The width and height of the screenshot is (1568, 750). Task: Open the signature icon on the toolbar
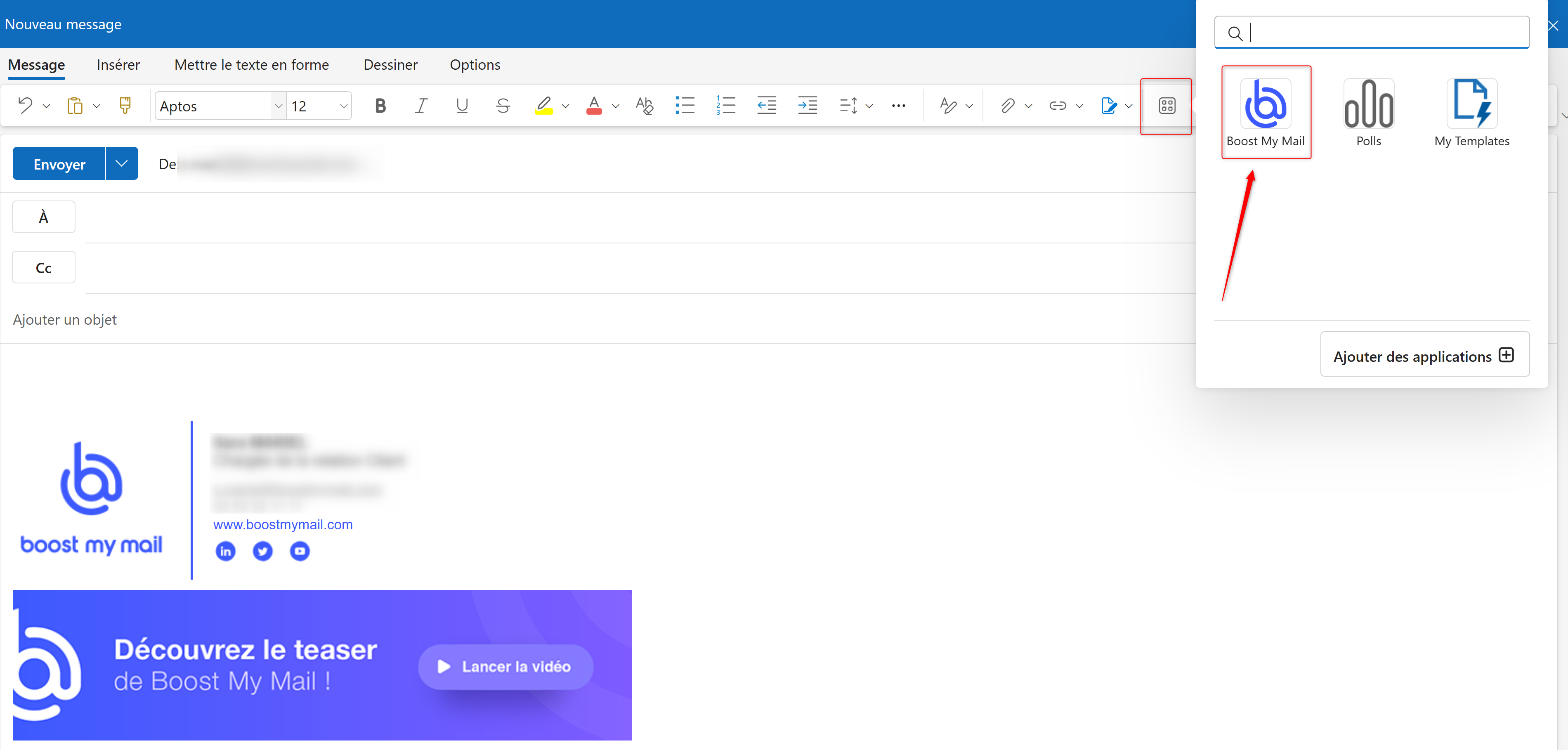coord(1110,105)
